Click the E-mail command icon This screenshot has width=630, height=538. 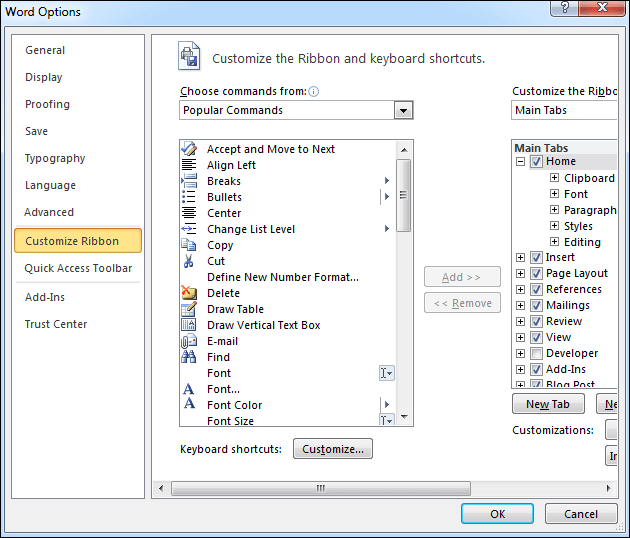(189, 341)
